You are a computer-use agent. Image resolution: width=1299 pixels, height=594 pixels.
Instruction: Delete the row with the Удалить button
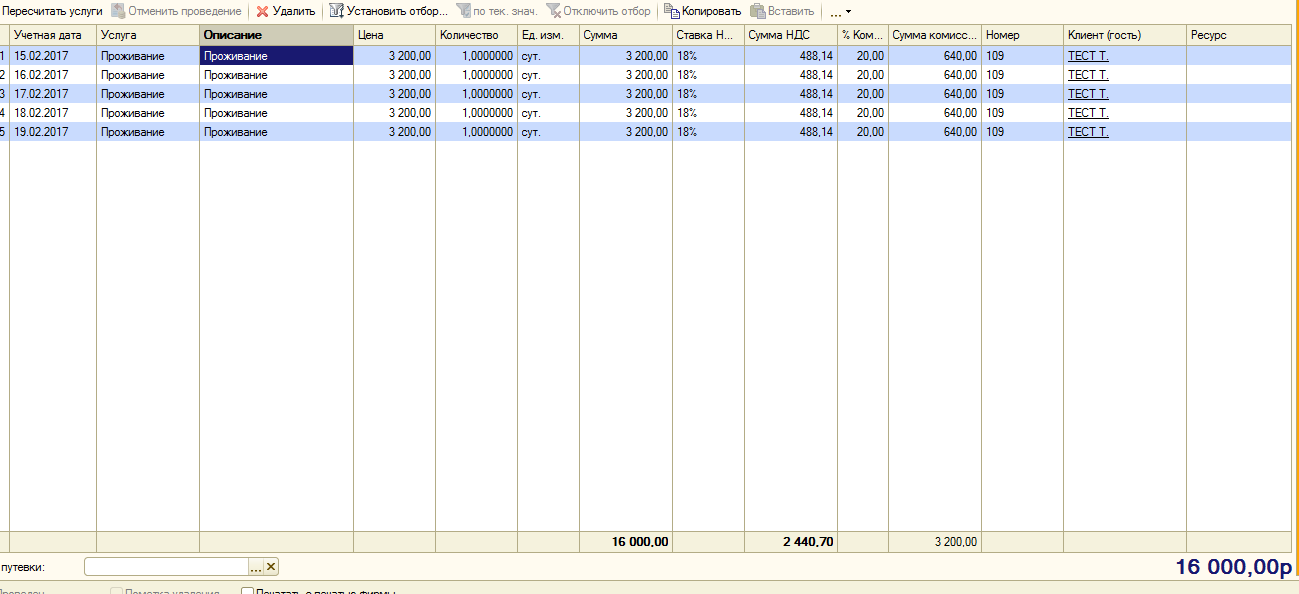[x=286, y=11]
